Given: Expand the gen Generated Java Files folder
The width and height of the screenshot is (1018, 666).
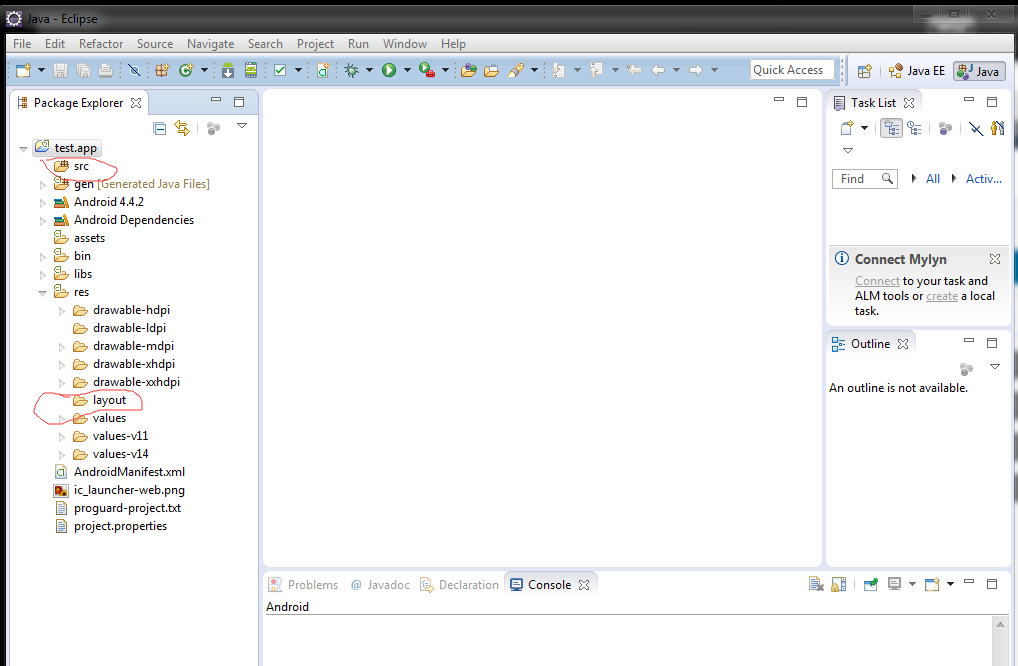Looking at the screenshot, I should [43, 185].
